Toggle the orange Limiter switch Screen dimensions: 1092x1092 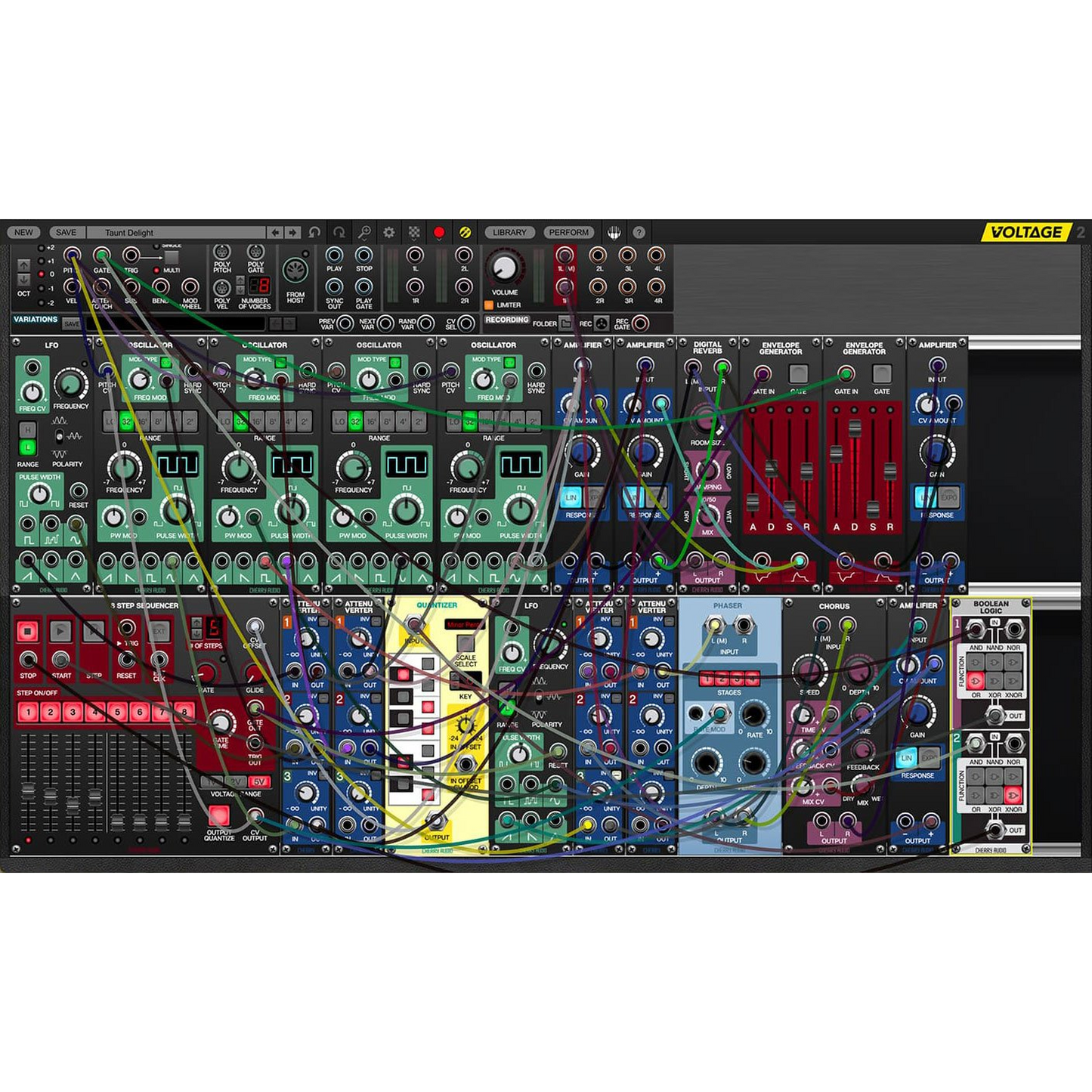pyautogui.click(x=489, y=305)
